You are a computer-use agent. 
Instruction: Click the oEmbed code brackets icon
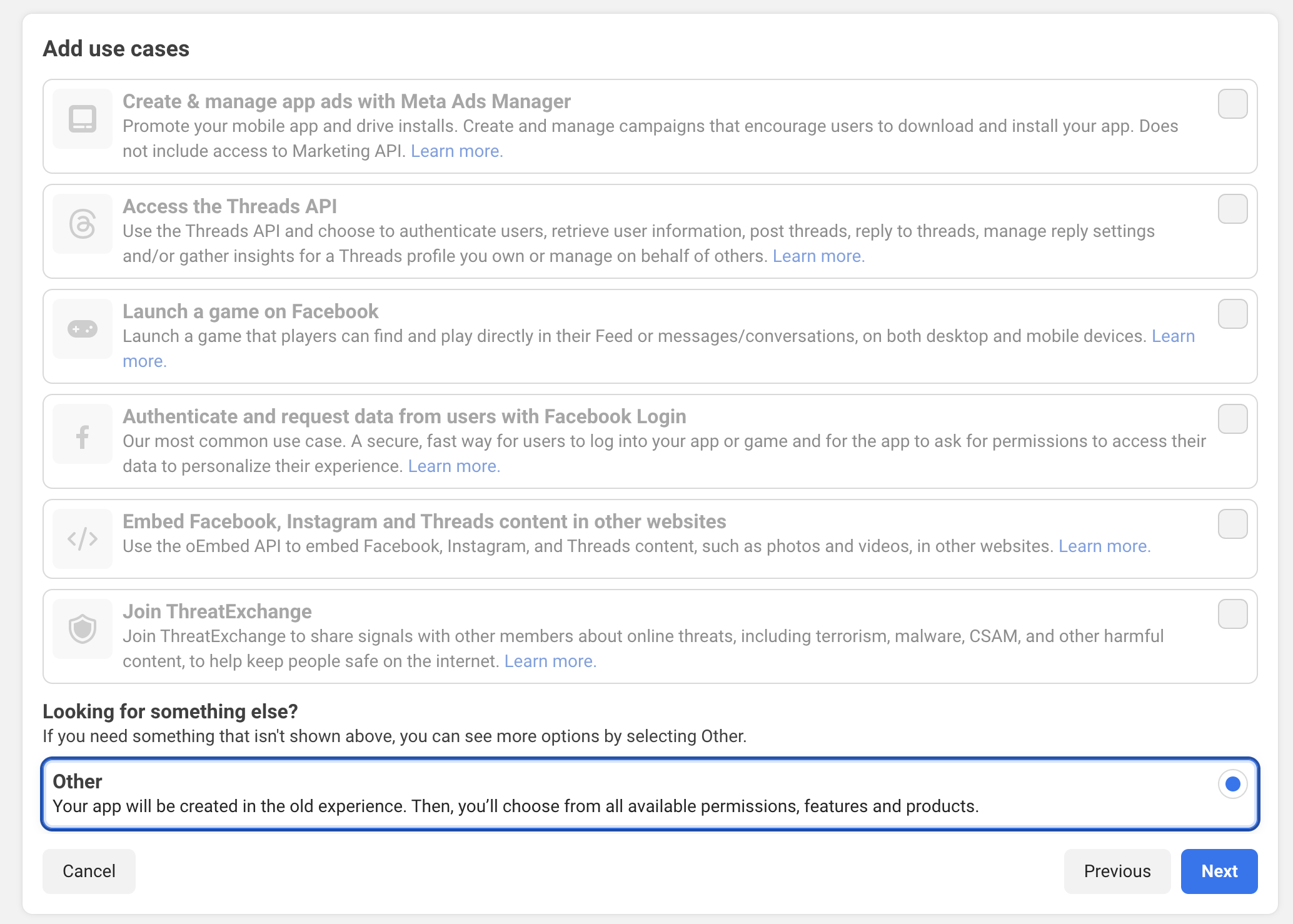point(83,538)
